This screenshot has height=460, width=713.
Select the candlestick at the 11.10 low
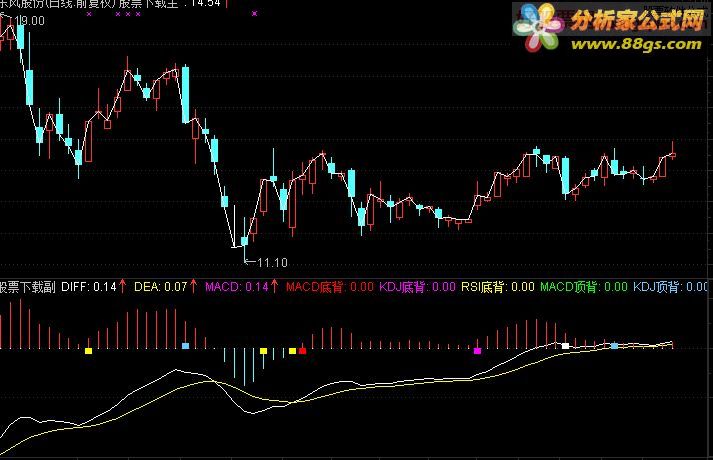click(x=245, y=240)
